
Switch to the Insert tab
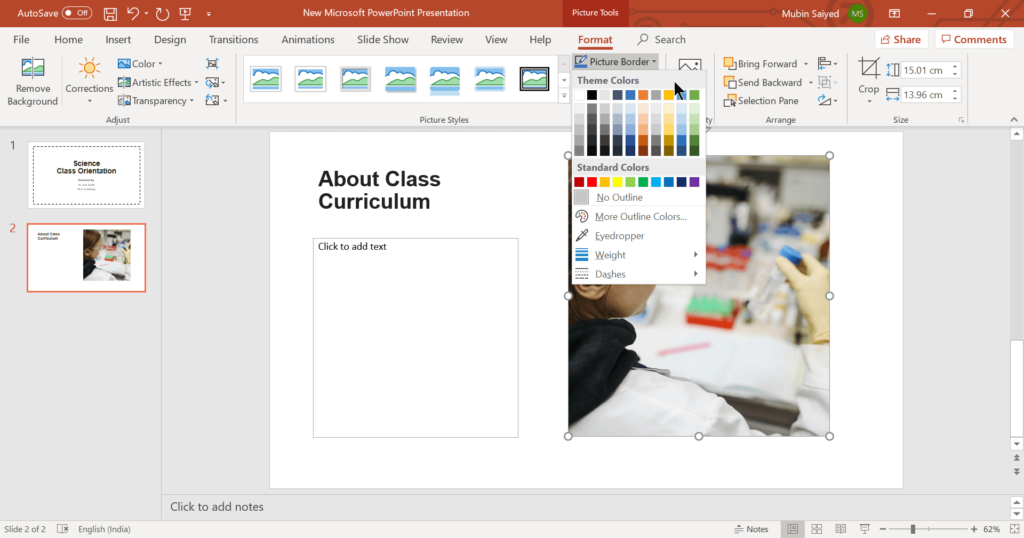pyautogui.click(x=118, y=40)
